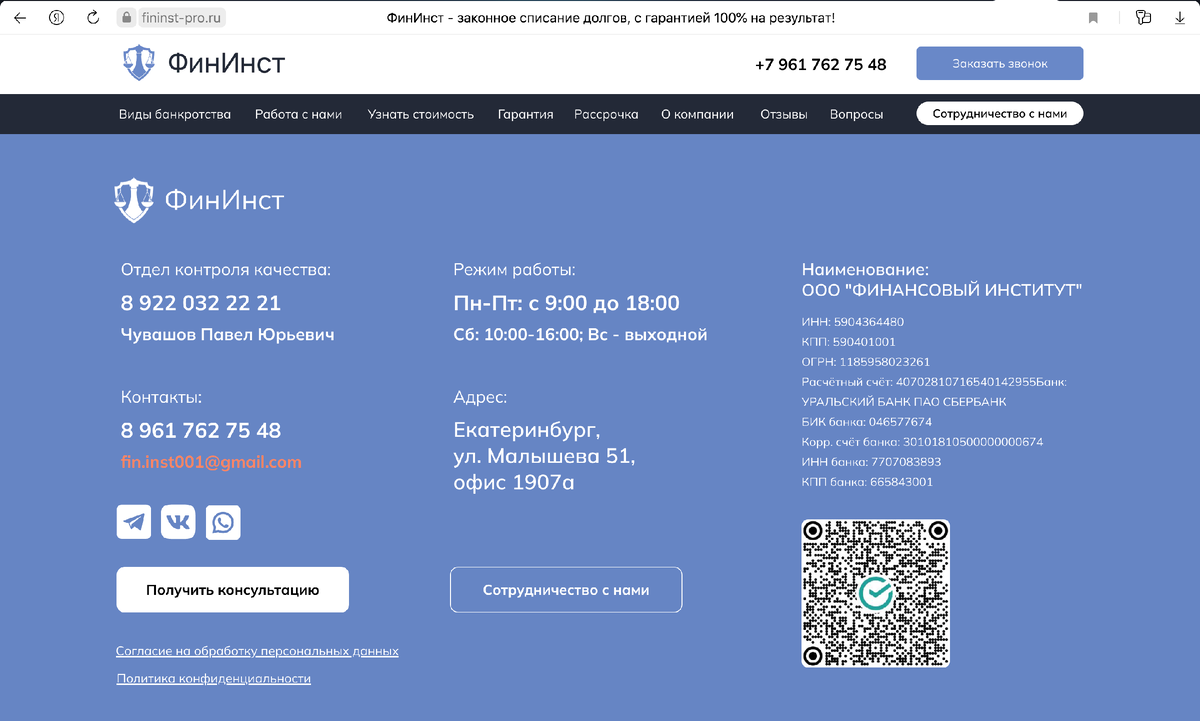Image resolution: width=1200 pixels, height=721 pixels.
Task: View site security via the lock icon
Action: coord(126,17)
